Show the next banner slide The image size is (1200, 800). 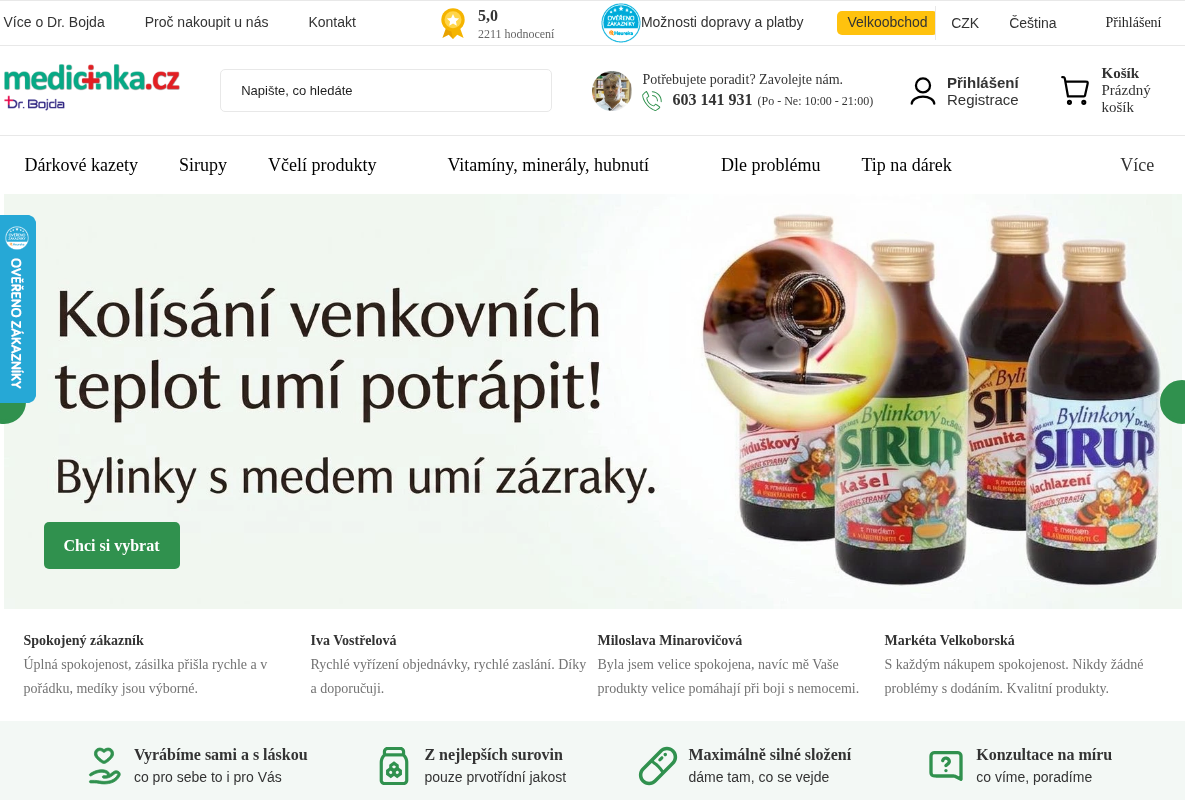click(1173, 402)
